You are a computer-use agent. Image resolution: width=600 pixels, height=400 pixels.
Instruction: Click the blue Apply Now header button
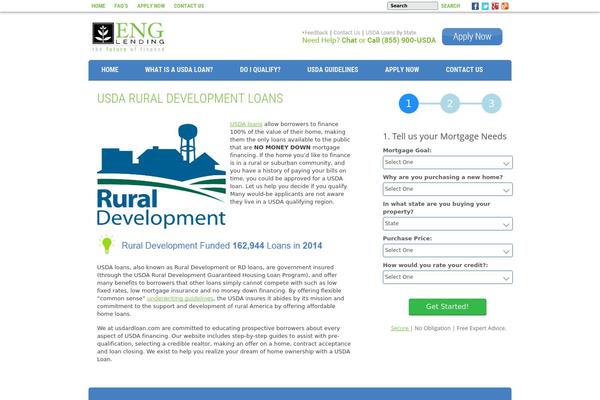[x=472, y=37]
